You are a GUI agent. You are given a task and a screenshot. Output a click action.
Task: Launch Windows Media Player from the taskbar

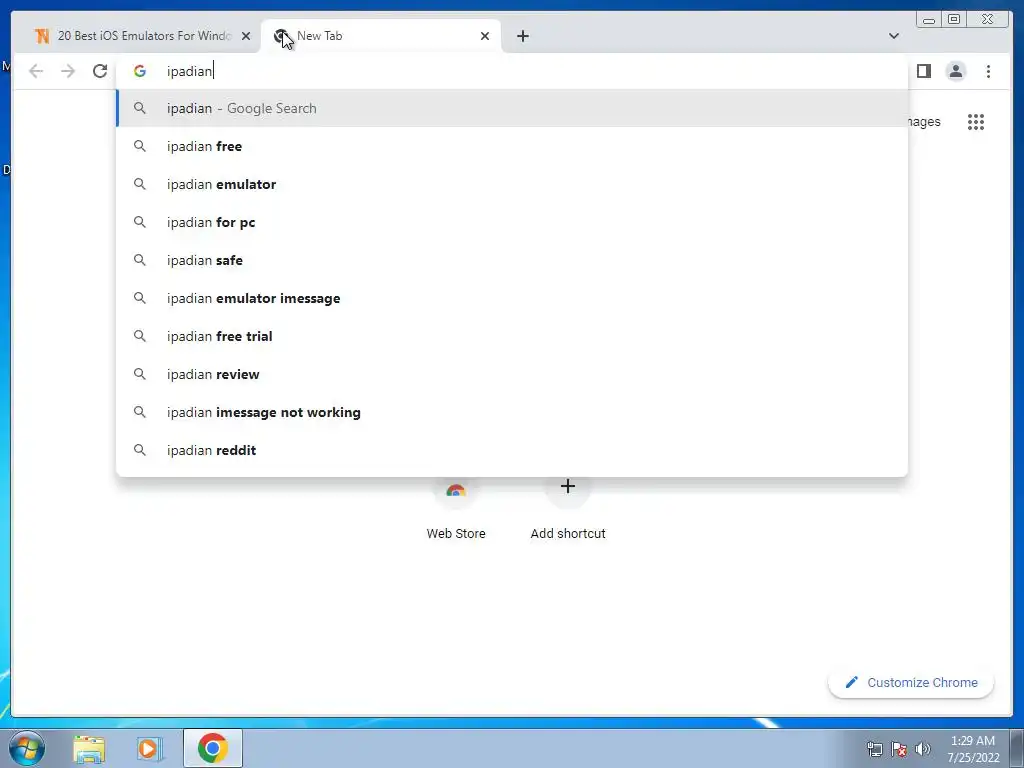(150, 748)
